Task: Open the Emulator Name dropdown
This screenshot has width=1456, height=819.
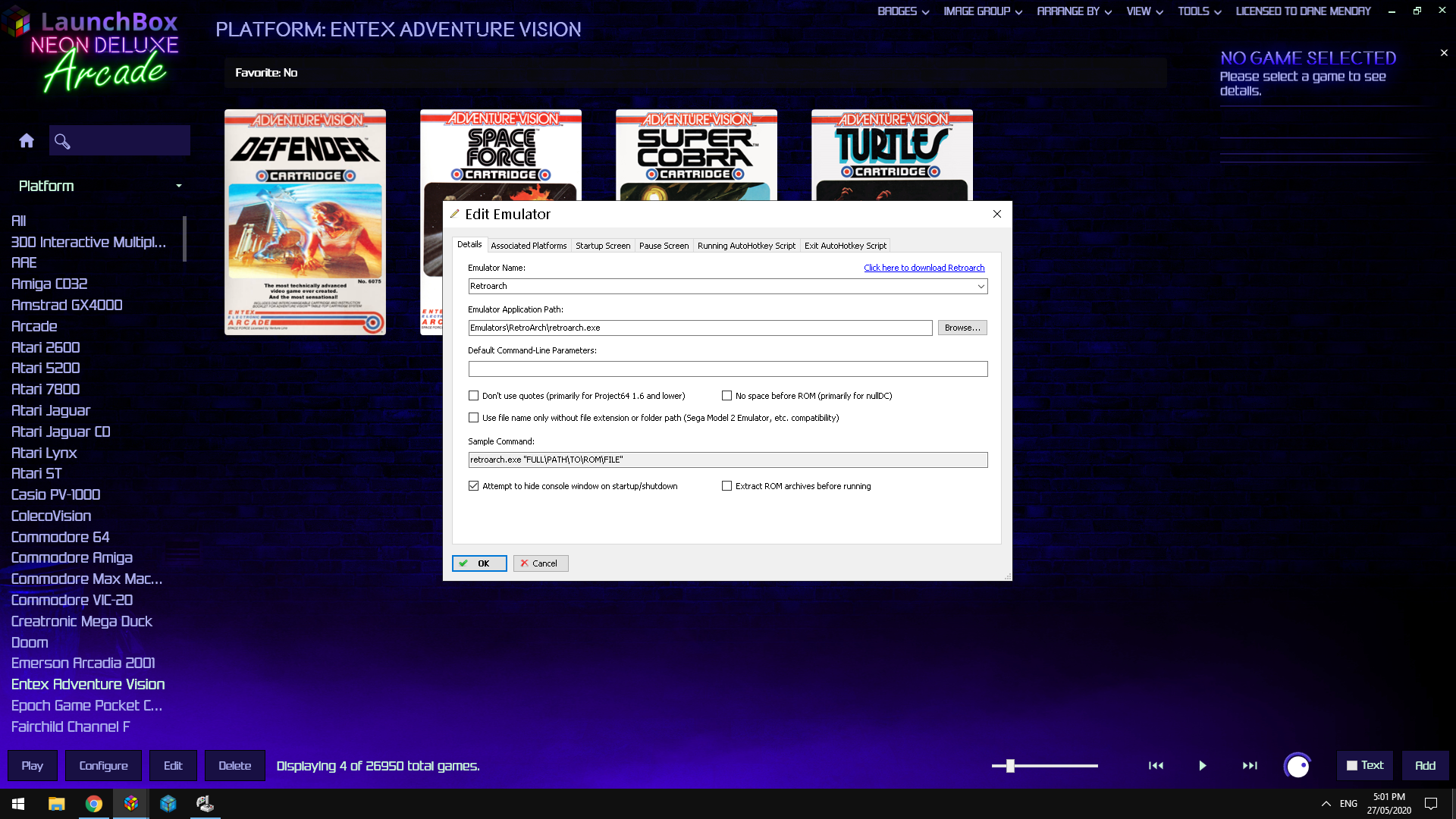Action: pyautogui.click(x=981, y=287)
